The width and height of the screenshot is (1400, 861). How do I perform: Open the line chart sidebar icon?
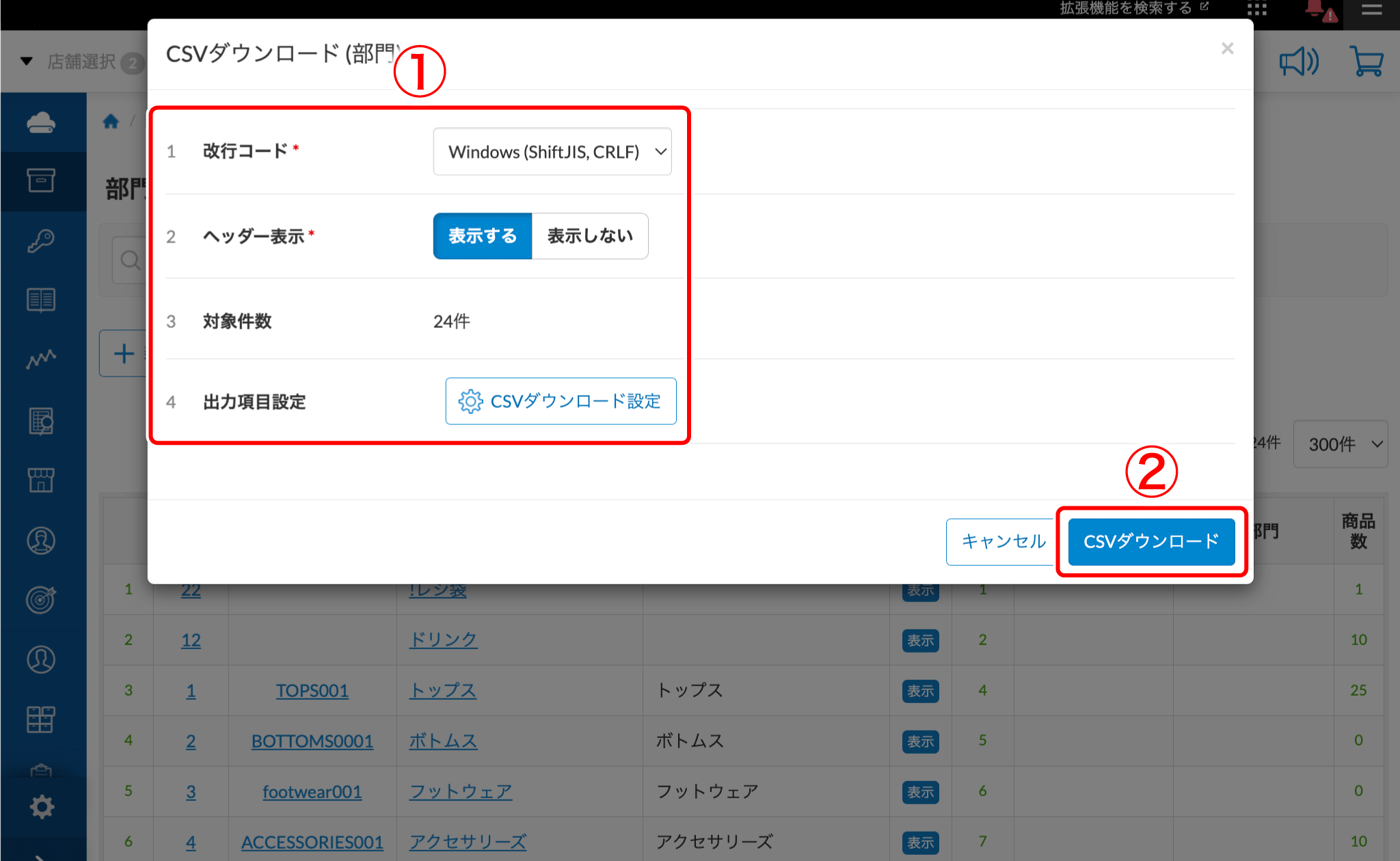tap(41, 359)
